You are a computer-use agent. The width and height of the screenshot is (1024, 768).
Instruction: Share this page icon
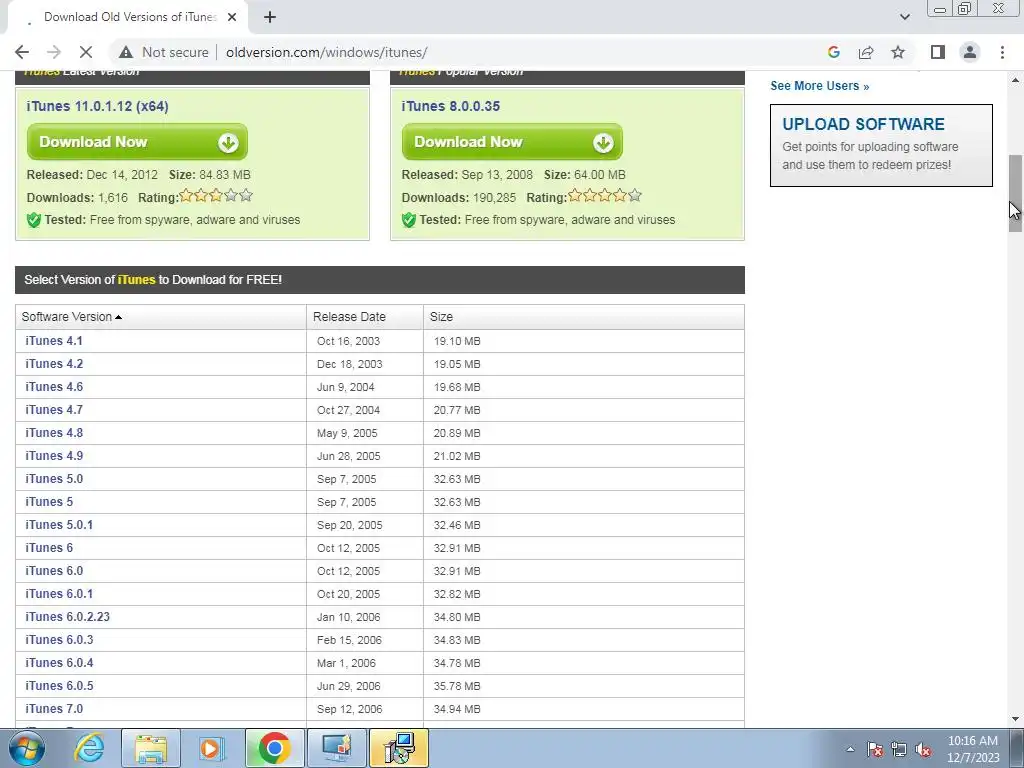(x=866, y=52)
